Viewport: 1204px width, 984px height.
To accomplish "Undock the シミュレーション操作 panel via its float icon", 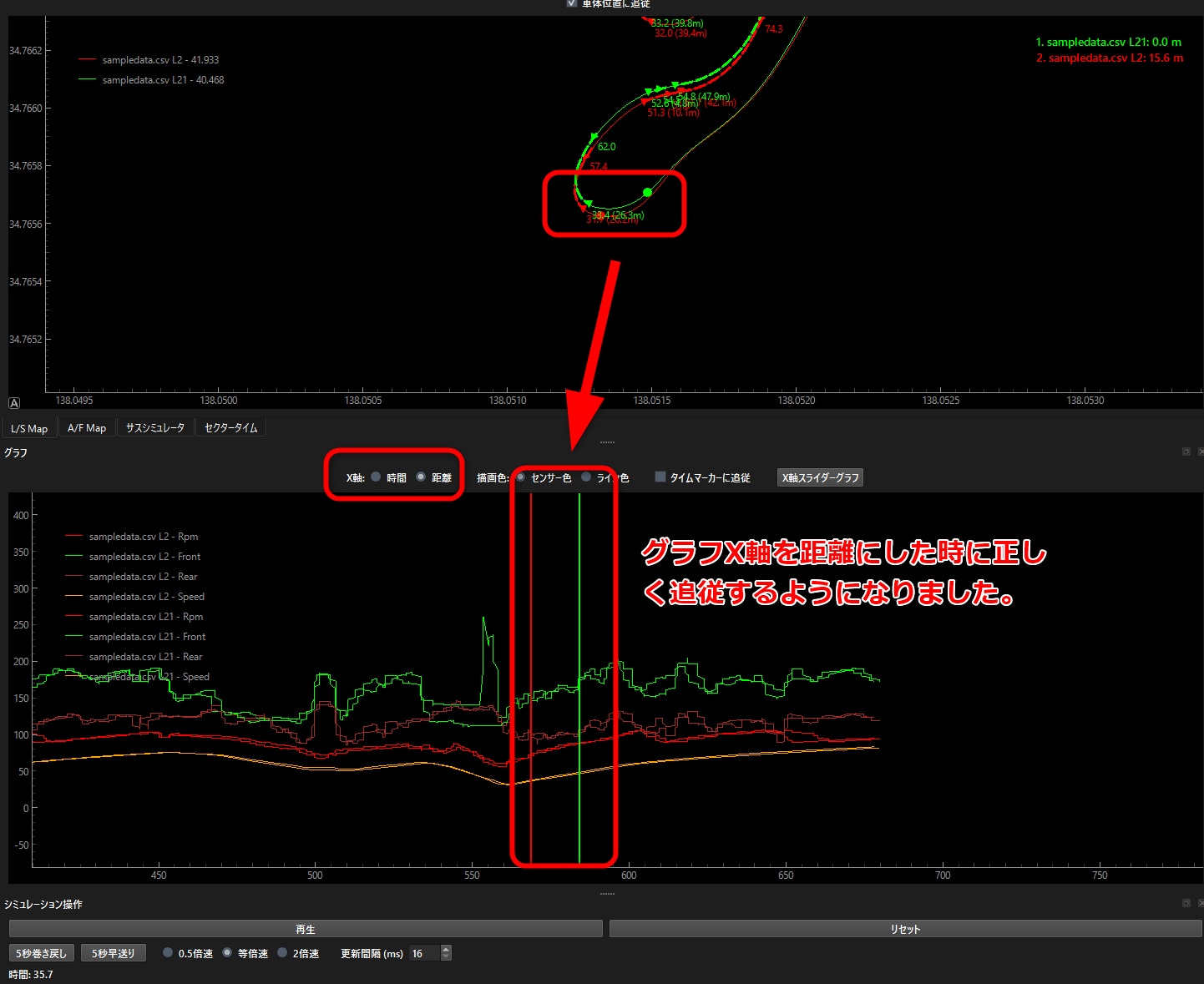I will [1186, 903].
